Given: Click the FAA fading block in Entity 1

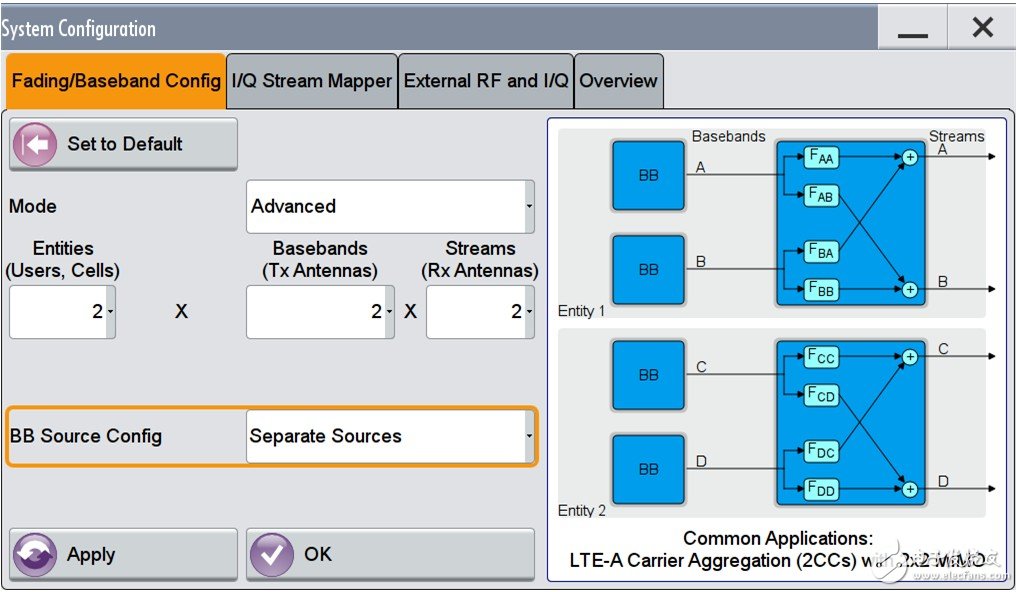Looking at the screenshot, I should pos(821,157).
